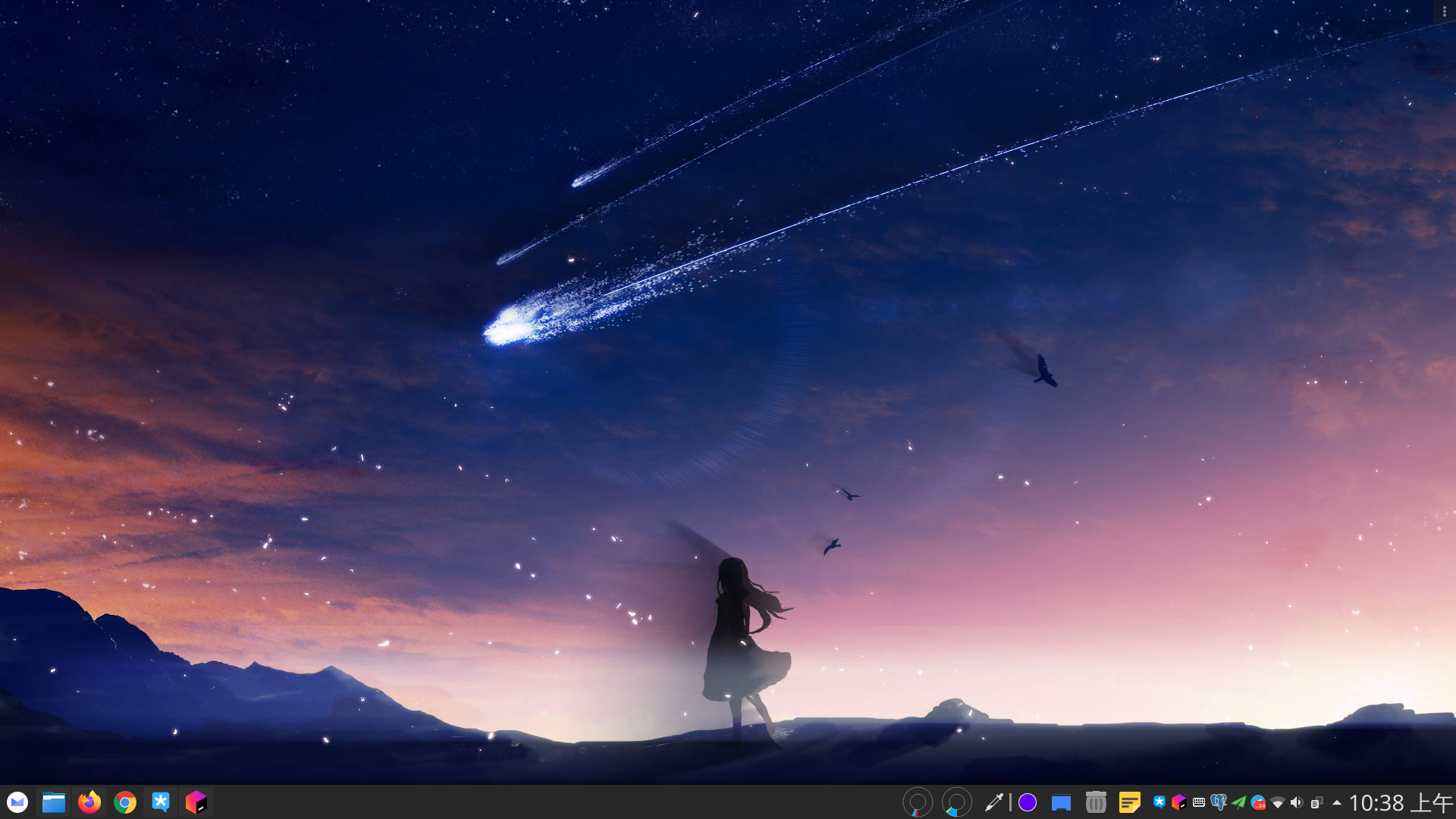Open the virtual keyboard tray icon
Screen dimensions: 1456x819
(1199, 802)
